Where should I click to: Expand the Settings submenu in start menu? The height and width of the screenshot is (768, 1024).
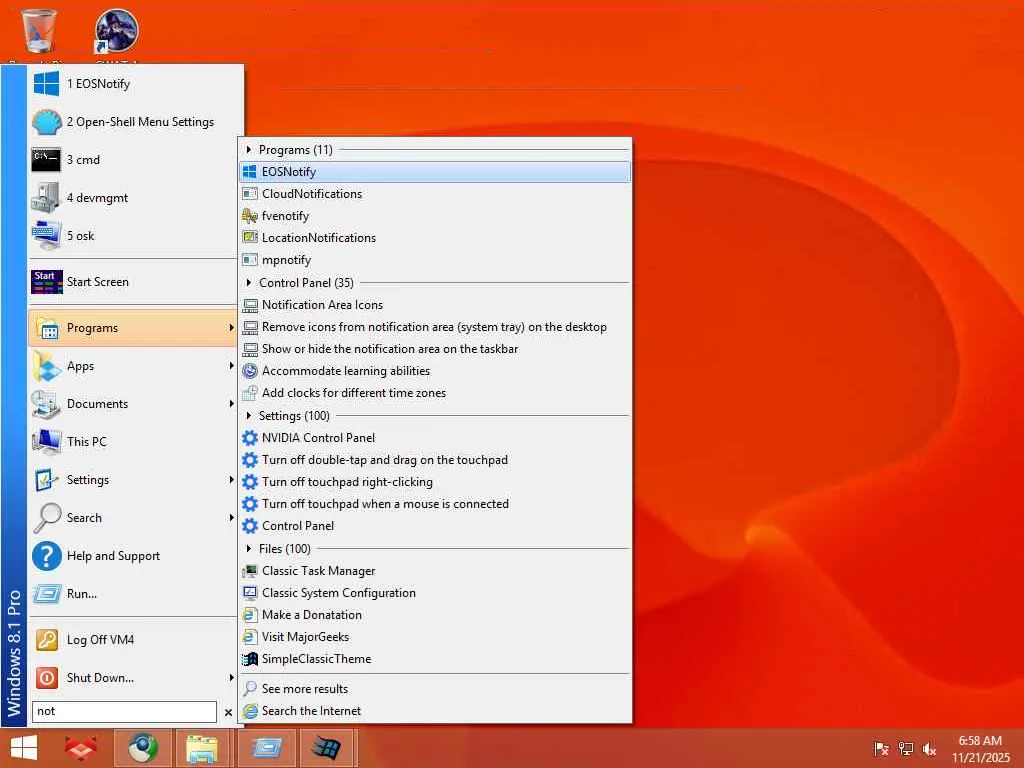[231, 479]
